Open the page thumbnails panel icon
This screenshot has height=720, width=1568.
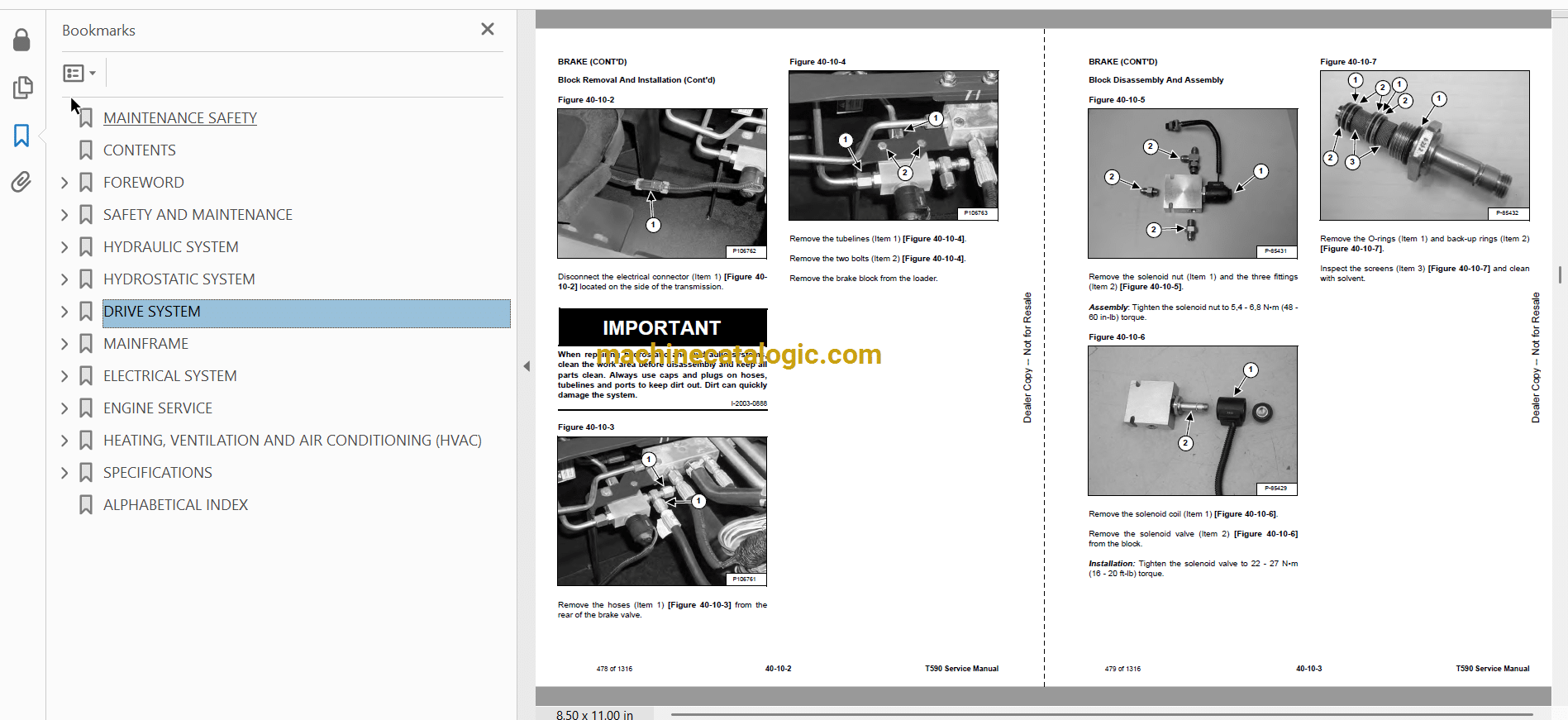tap(22, 87)
